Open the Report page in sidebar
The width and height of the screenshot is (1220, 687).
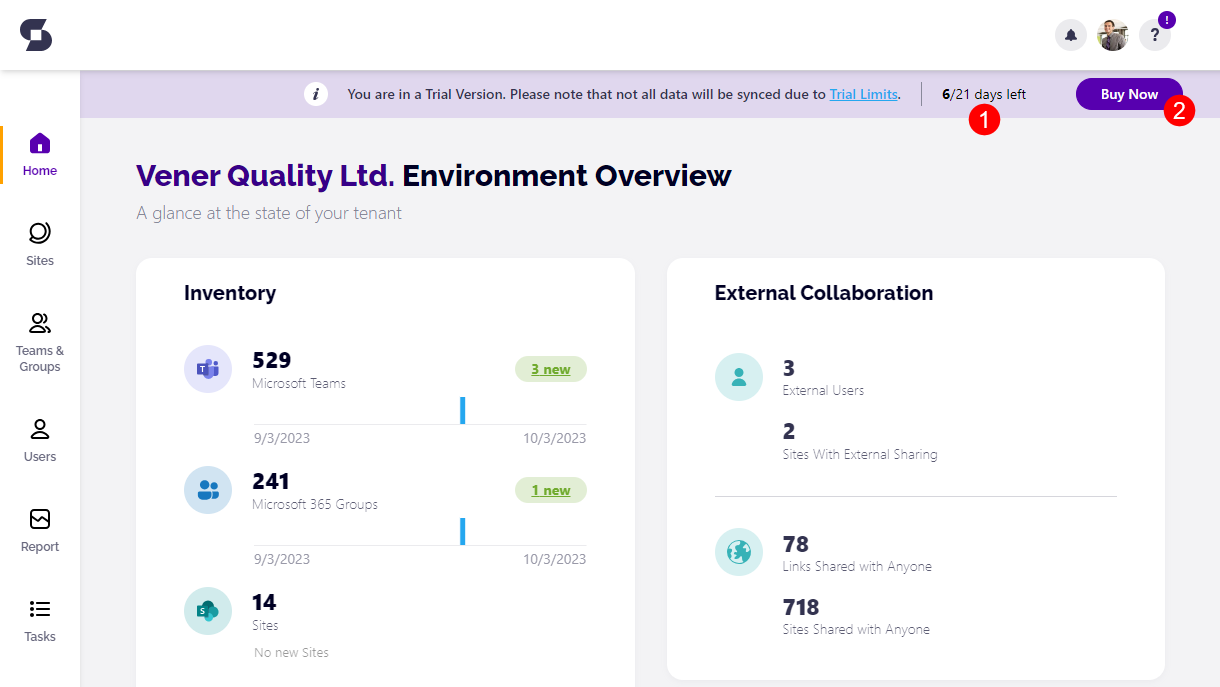click(x=40, y=531)
